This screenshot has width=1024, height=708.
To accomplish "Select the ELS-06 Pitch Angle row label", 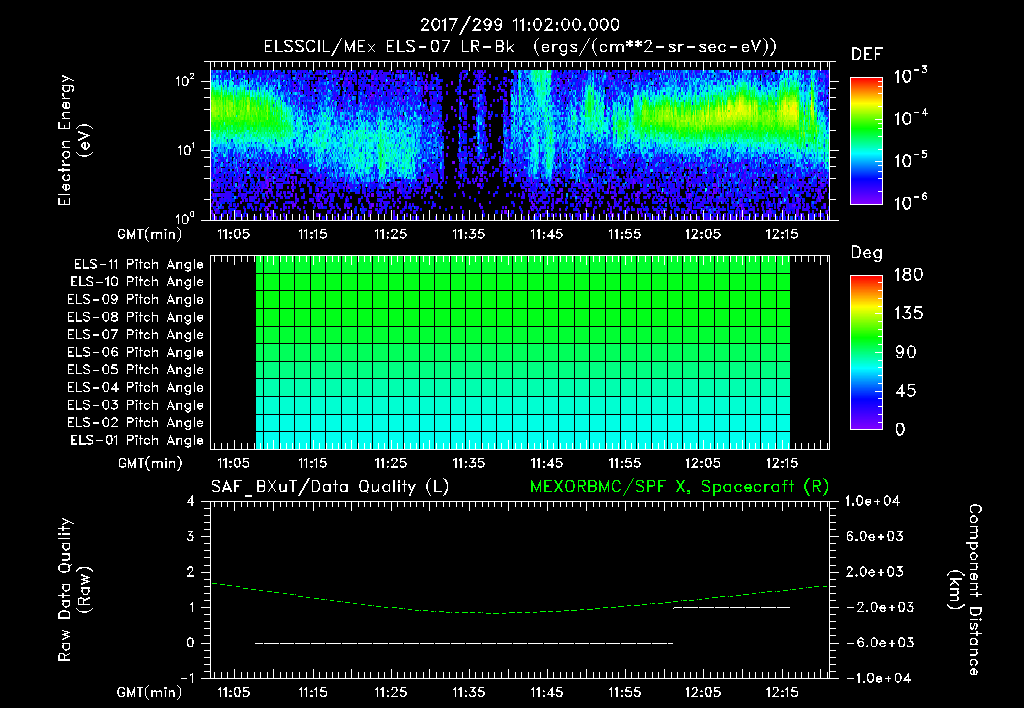I will (135, 352).
